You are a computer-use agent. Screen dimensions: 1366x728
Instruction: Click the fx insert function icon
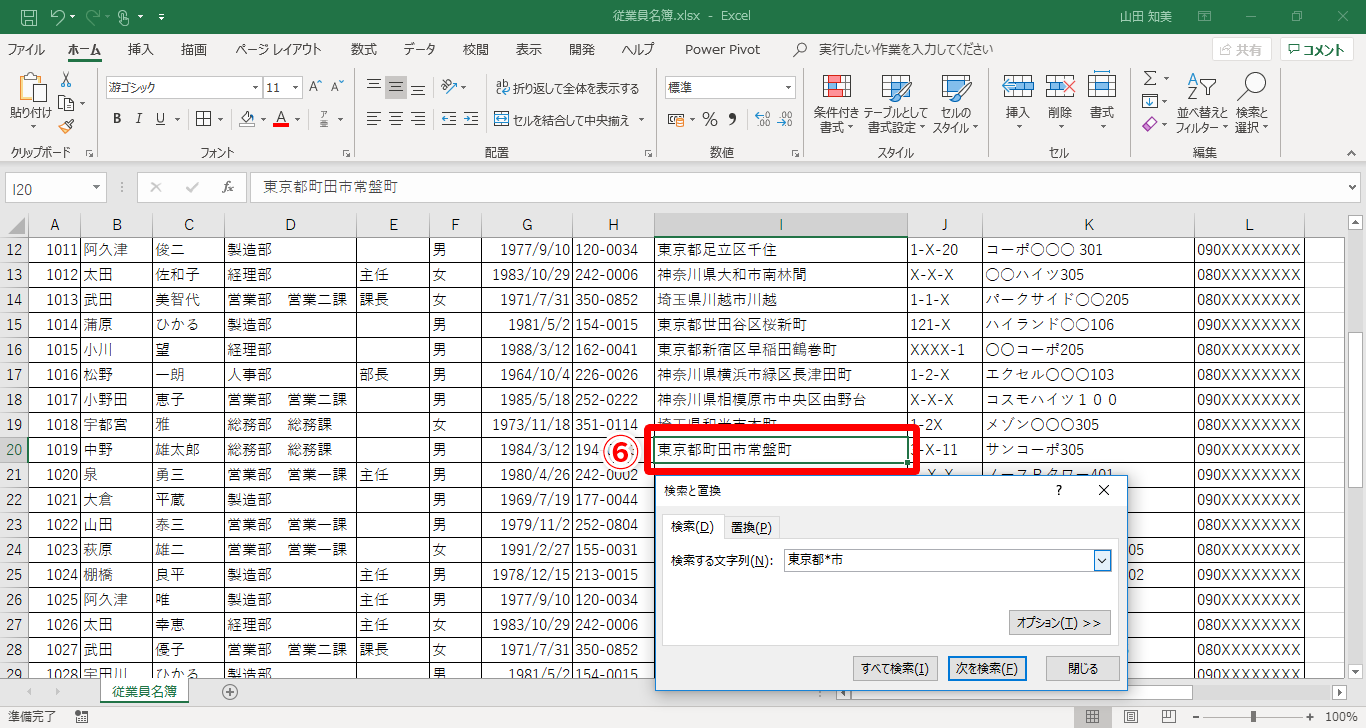[228, 187]
